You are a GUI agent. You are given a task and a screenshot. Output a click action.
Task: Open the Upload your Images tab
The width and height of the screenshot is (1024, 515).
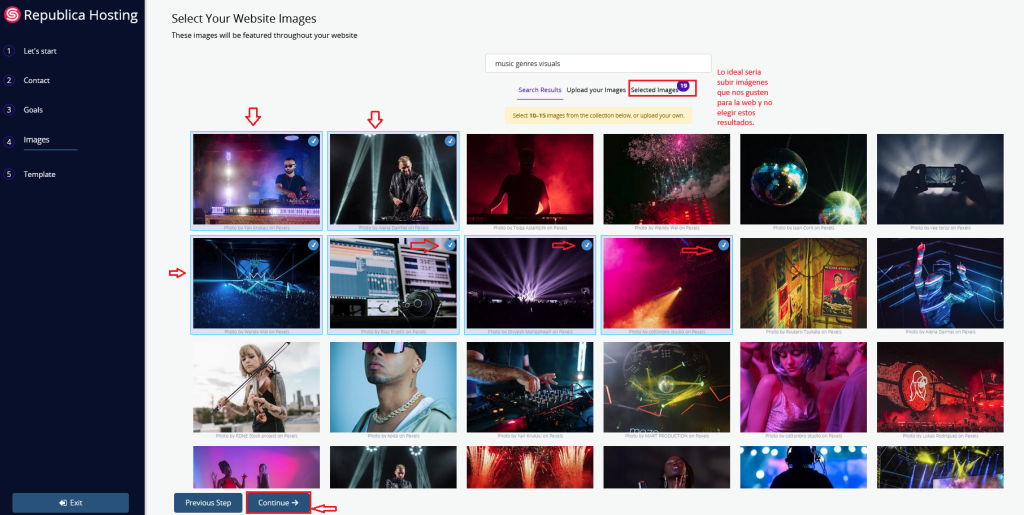point(596,90)
